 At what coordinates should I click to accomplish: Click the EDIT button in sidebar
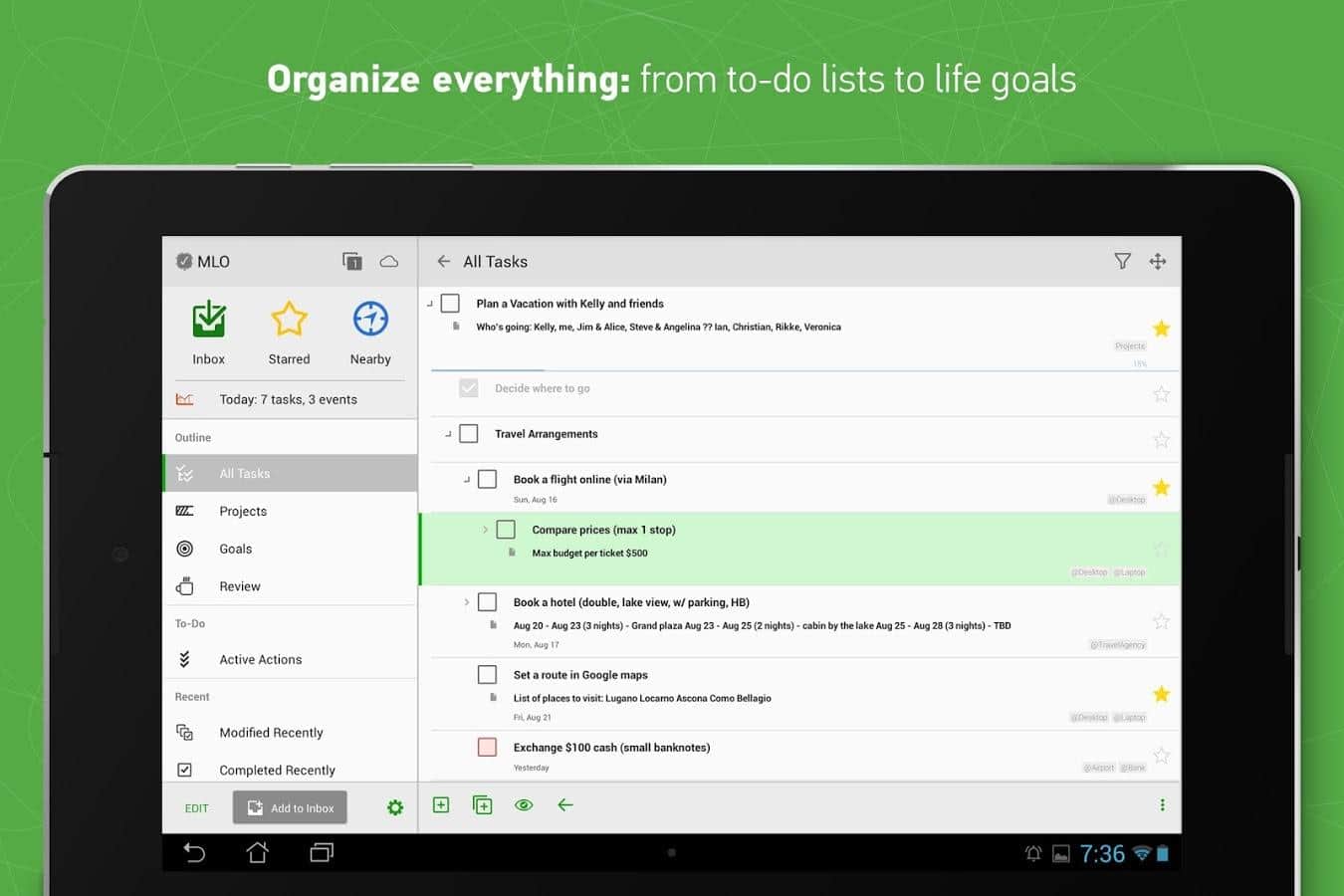pos(197,808)
